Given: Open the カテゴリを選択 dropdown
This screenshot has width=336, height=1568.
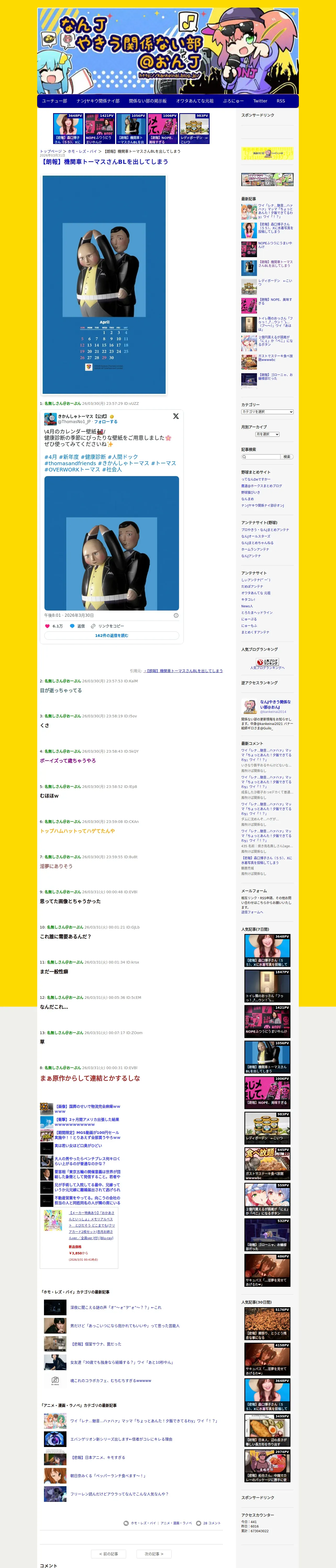Looking at the screenshot, I should (x=267, y=412).
